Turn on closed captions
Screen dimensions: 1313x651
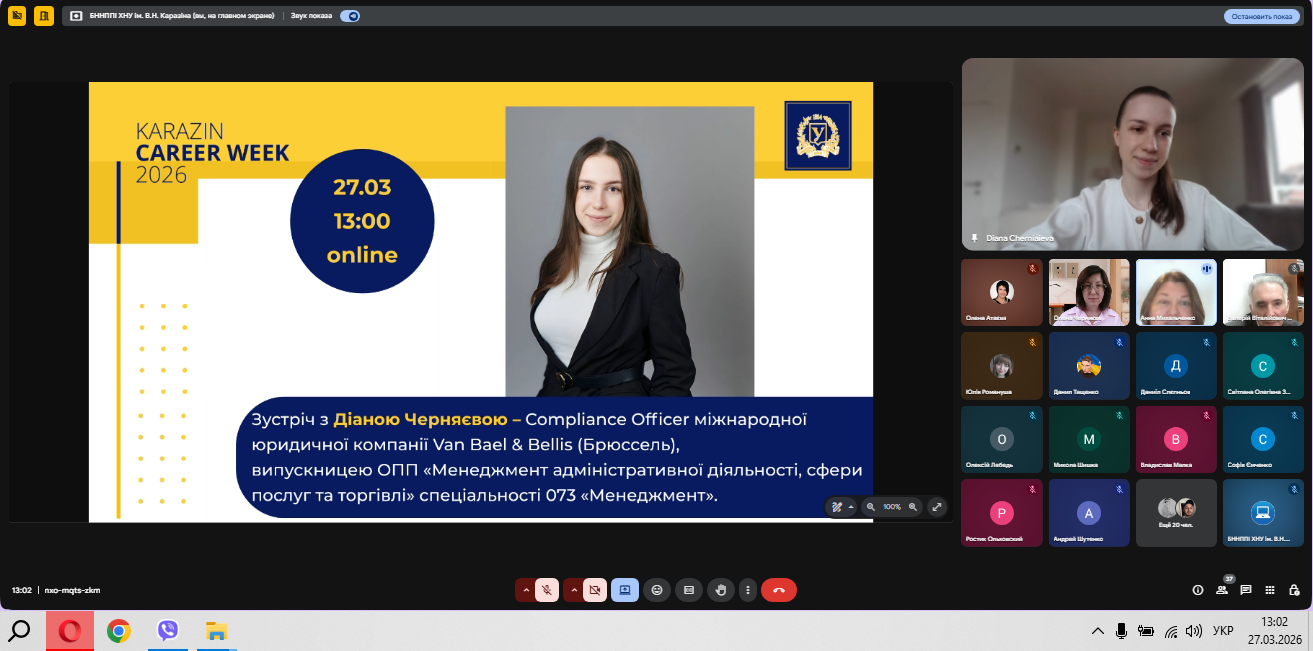[688, 590]
